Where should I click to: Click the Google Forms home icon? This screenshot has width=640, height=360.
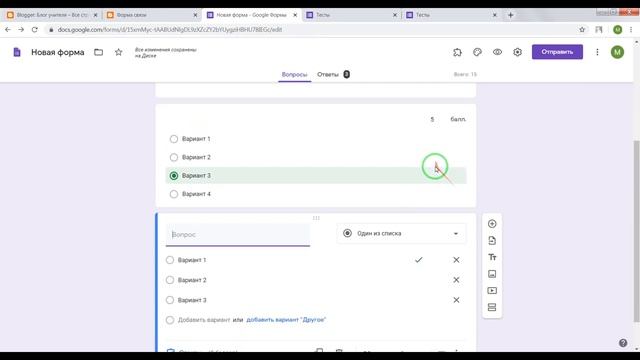click(17, 52)
